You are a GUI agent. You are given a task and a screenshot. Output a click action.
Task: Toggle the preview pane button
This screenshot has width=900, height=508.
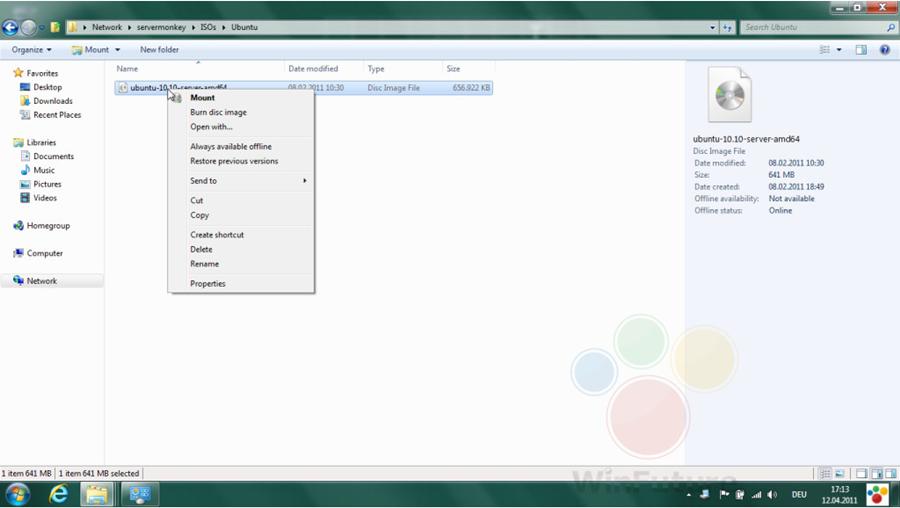pyautogui.click(x=861, y=50)
